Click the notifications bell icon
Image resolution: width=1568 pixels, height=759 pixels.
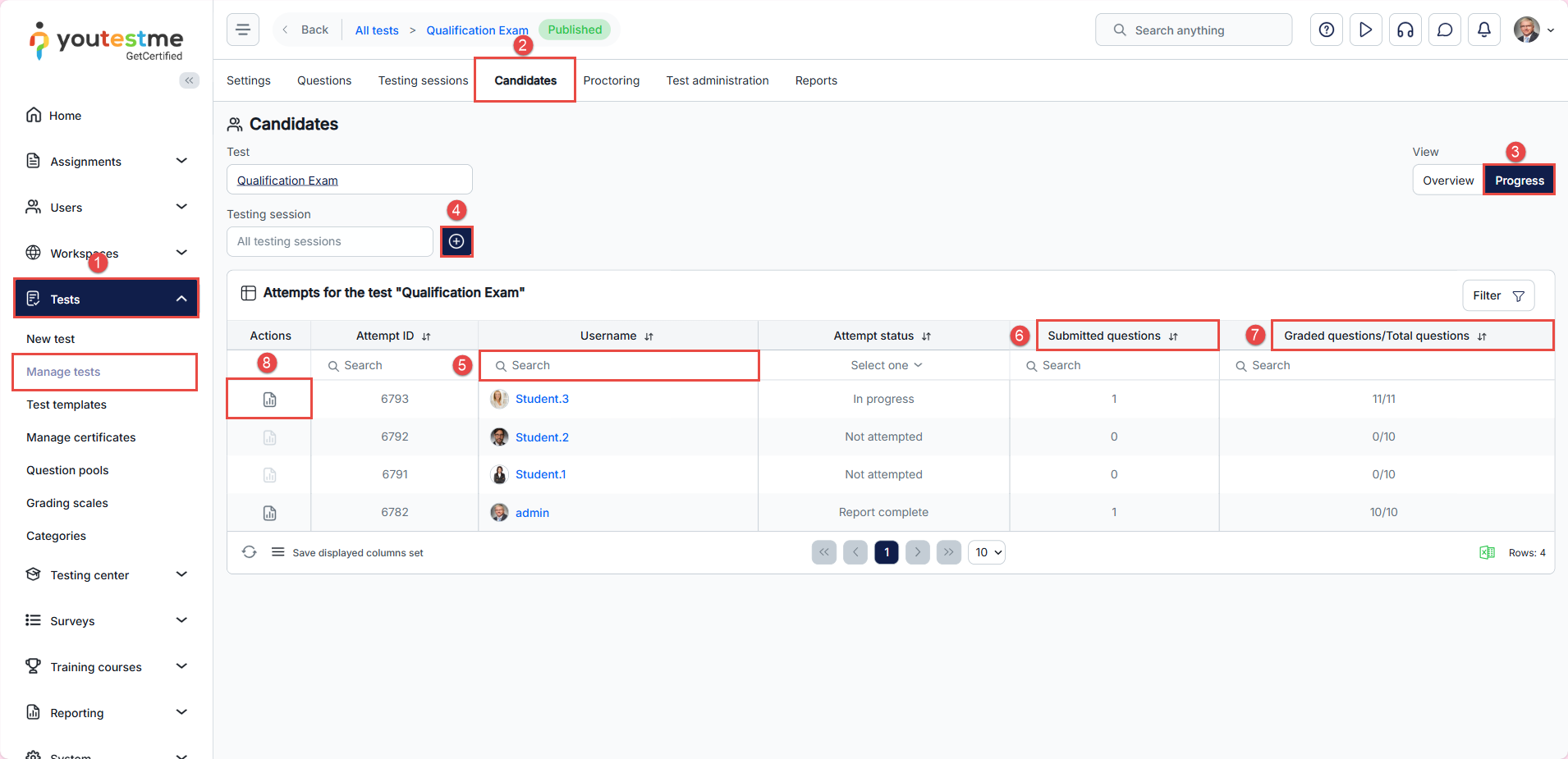(1483, 30)
